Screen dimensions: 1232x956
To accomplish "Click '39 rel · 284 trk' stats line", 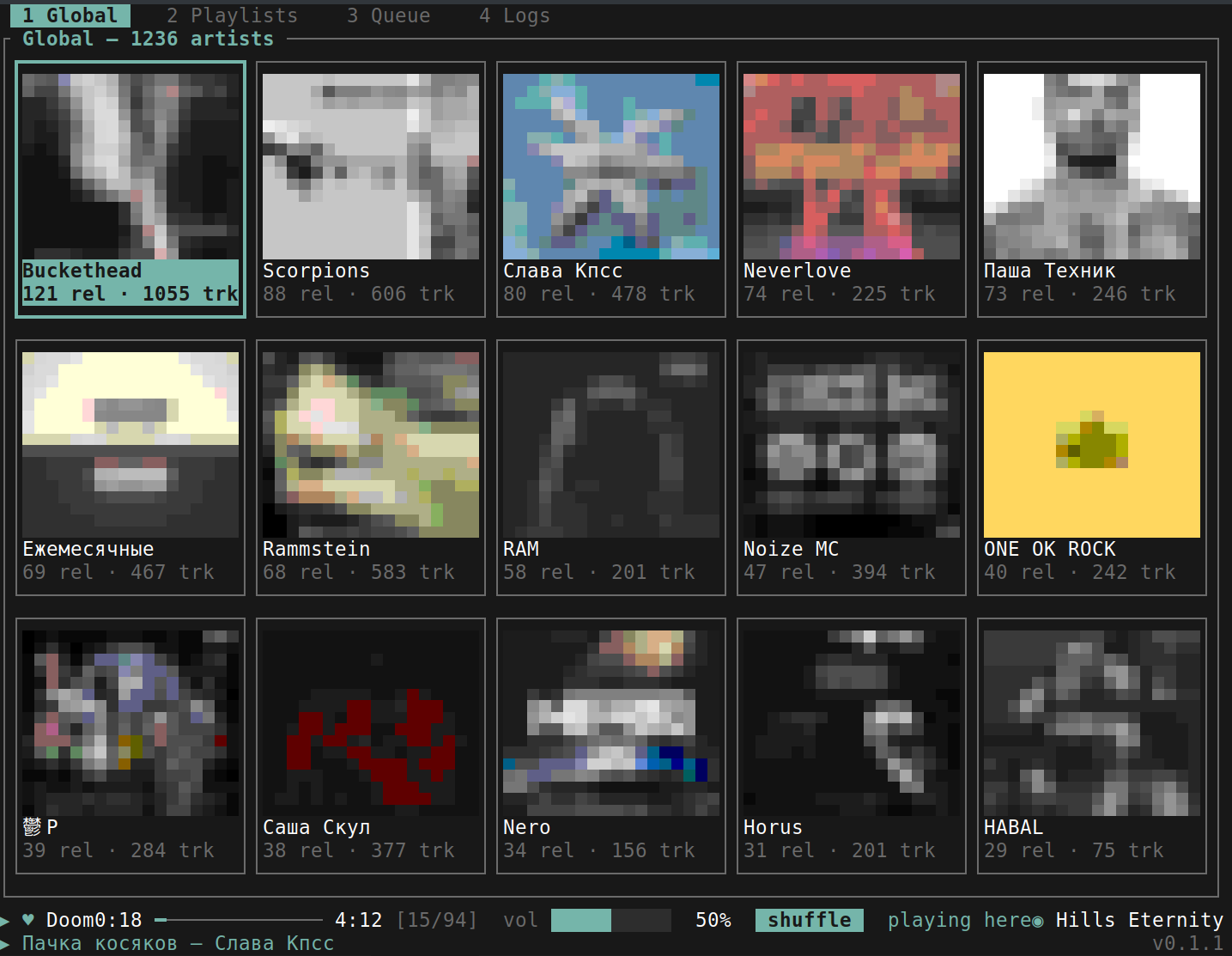I will coord(118,850).
